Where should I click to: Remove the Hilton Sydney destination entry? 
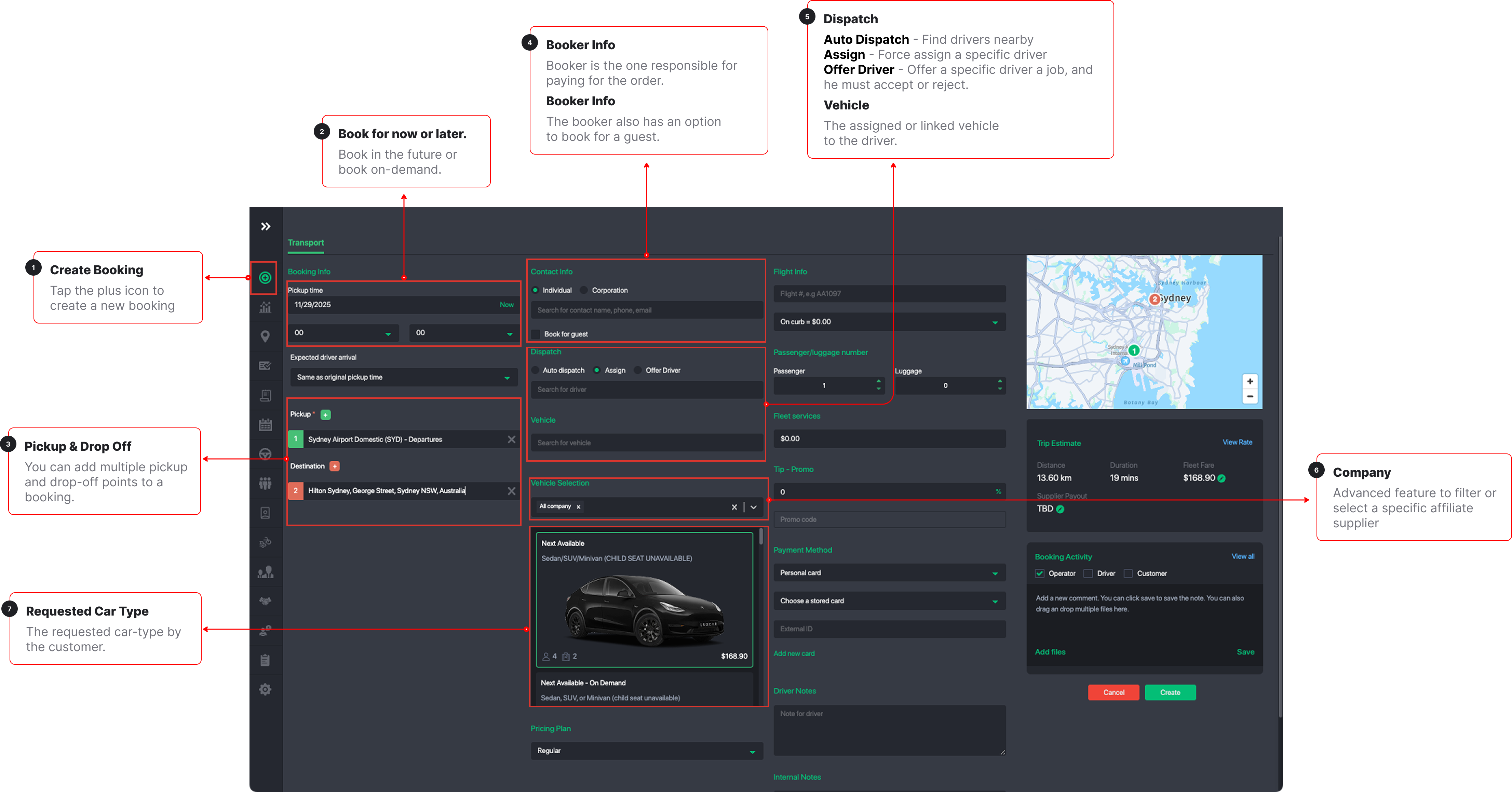pyautogui.click(x=511, y=491)
